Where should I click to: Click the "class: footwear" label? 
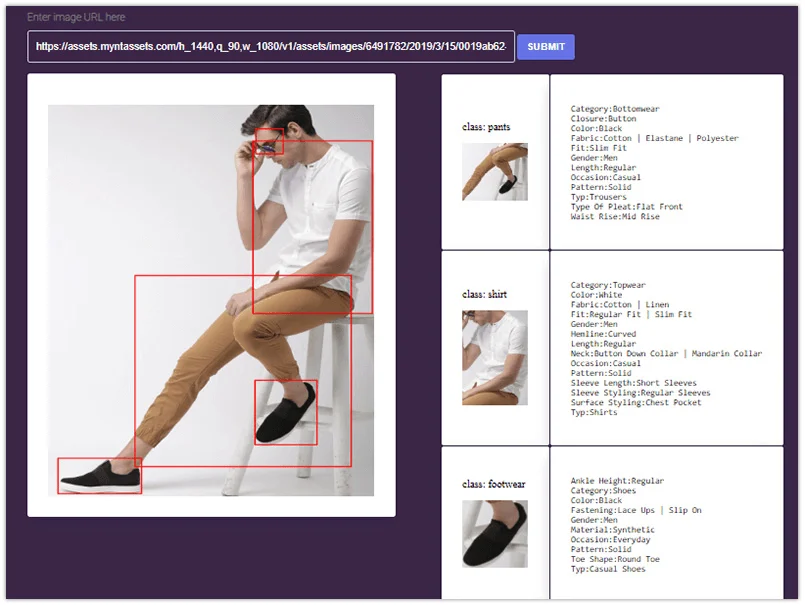pos(493,484)
